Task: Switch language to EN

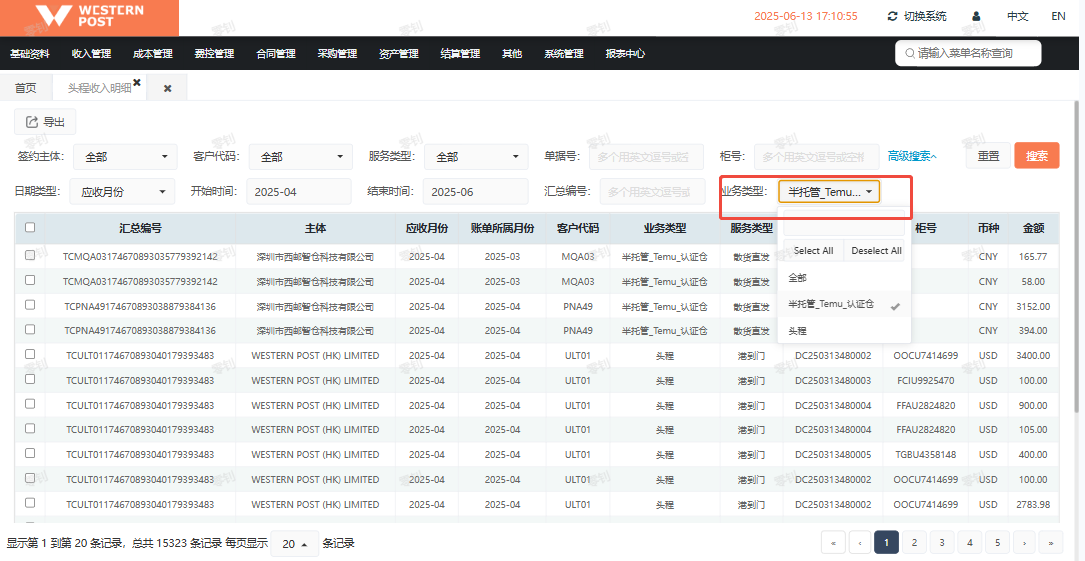Action: (x=1058, y=16)
